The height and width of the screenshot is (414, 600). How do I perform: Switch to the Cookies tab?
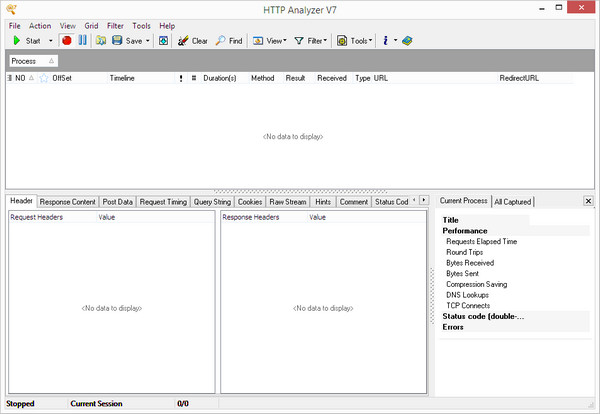click(250, 202)
